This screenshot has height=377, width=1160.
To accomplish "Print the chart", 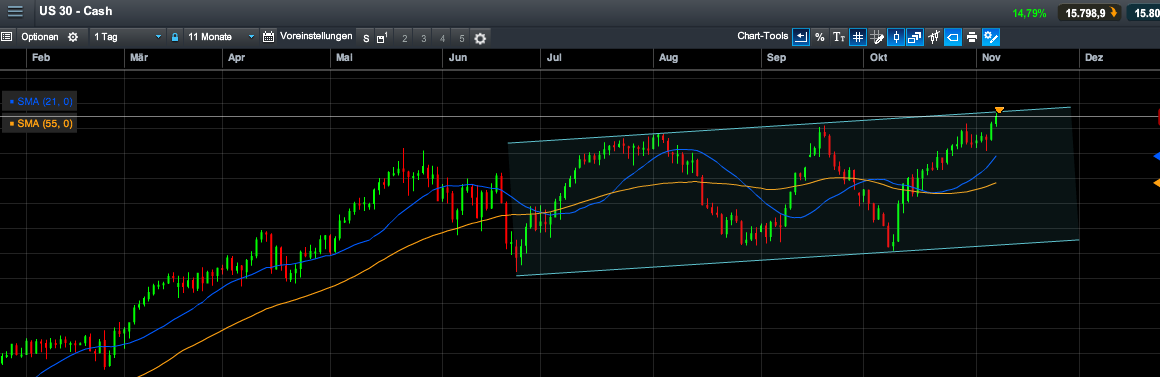I will (x=972, y=37).
